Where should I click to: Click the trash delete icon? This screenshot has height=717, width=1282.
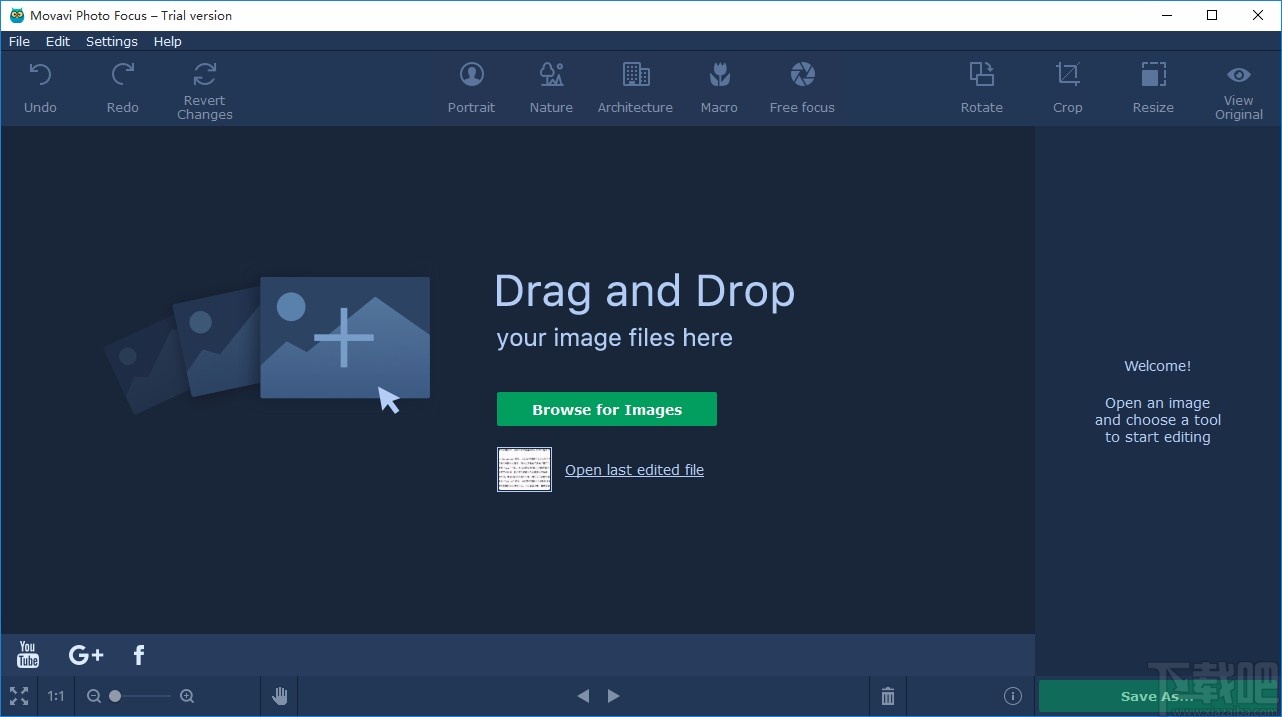[888, 696]
